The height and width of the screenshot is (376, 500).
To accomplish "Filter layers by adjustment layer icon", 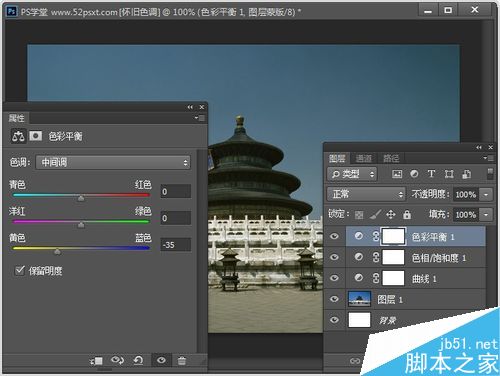I will [x=414, y=174].
